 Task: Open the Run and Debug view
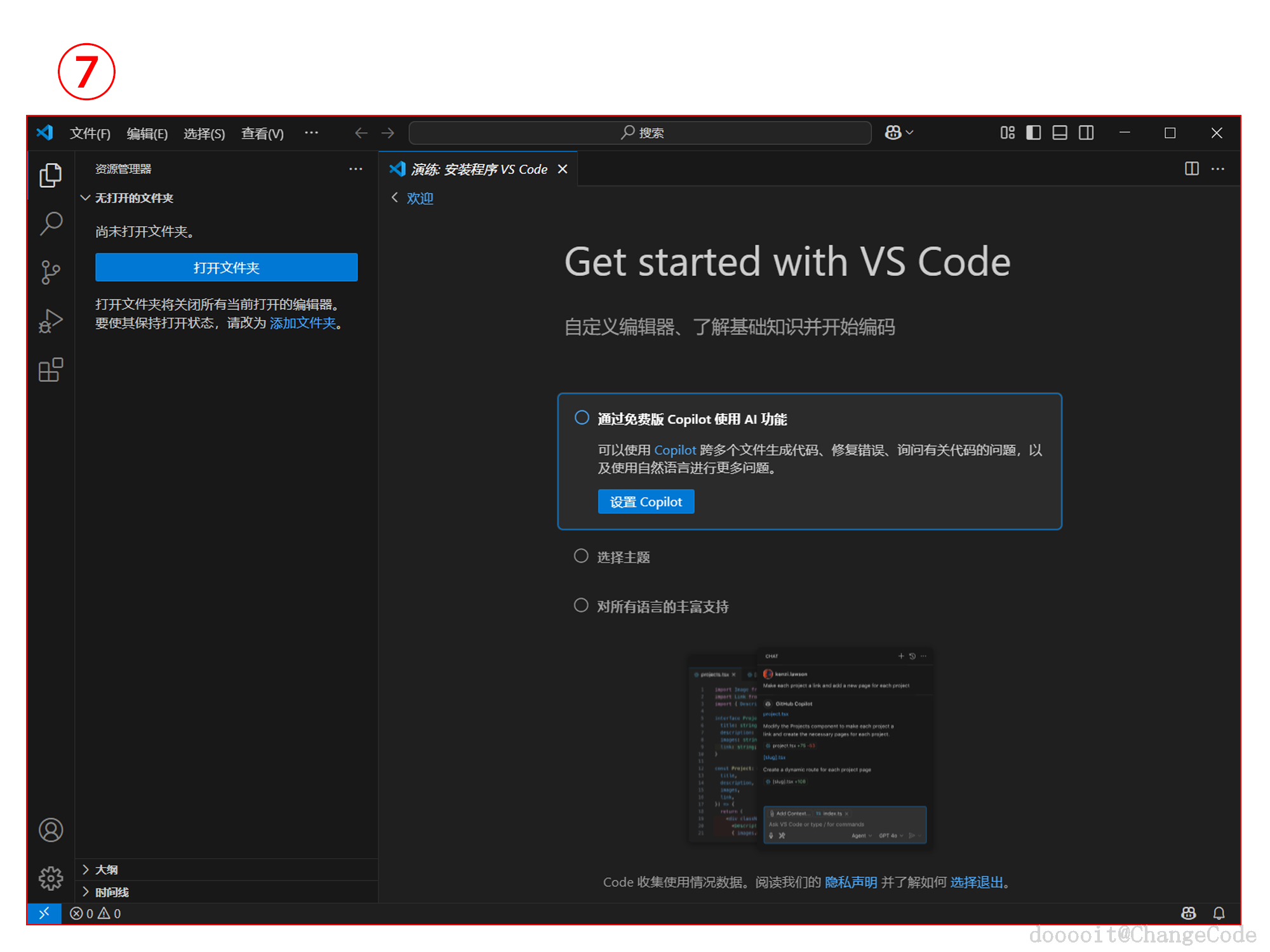point(51,321)
